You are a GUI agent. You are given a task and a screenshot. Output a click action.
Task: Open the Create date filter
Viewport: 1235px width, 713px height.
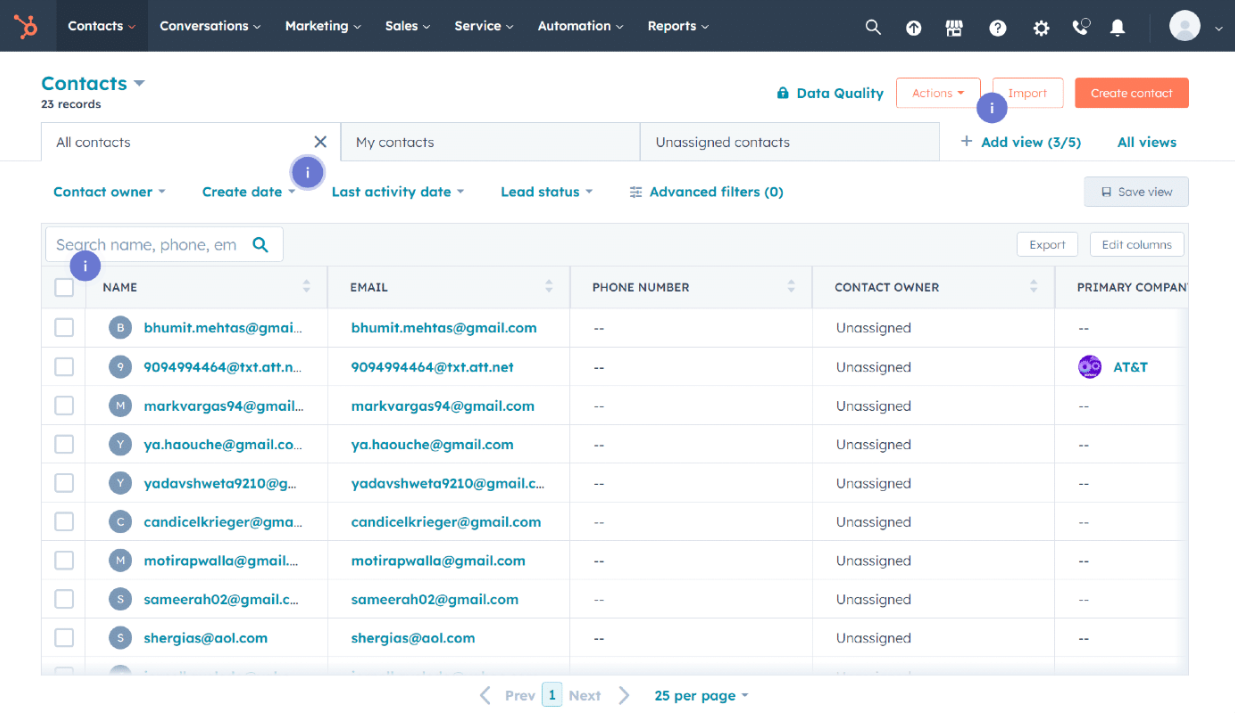(x=249, y=192)
